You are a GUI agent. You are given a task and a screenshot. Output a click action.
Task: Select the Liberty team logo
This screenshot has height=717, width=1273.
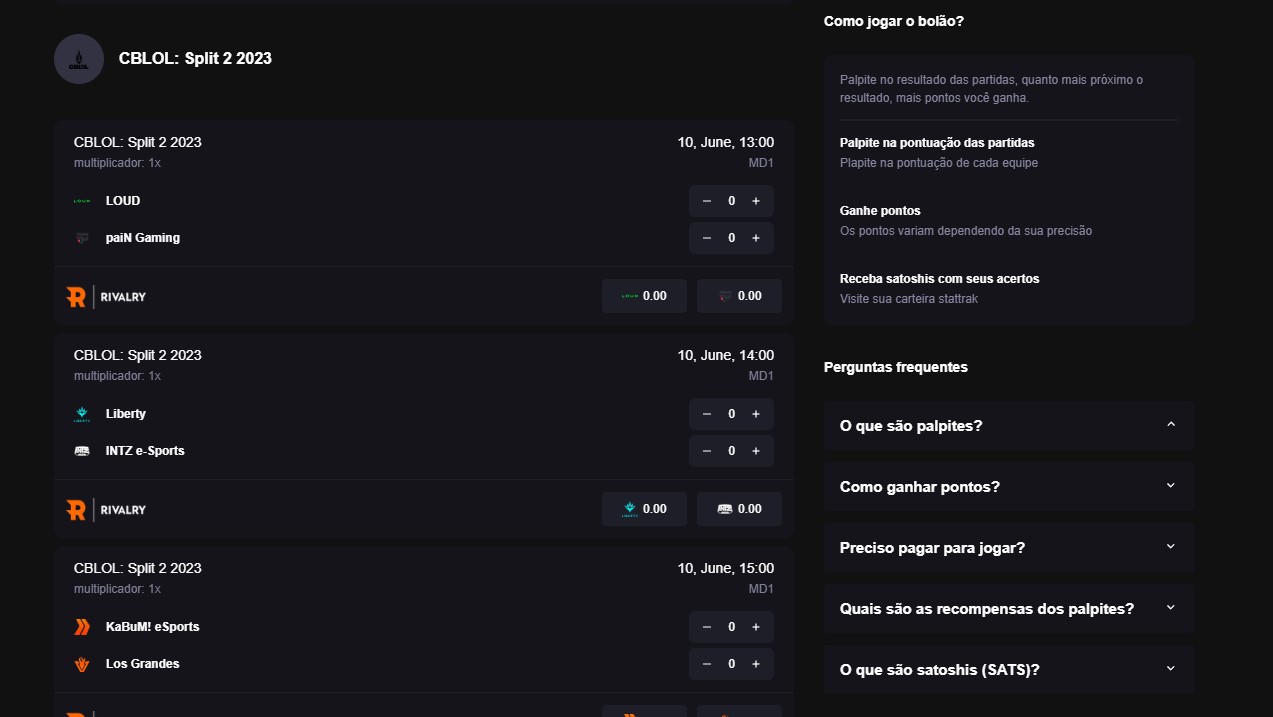81,413
